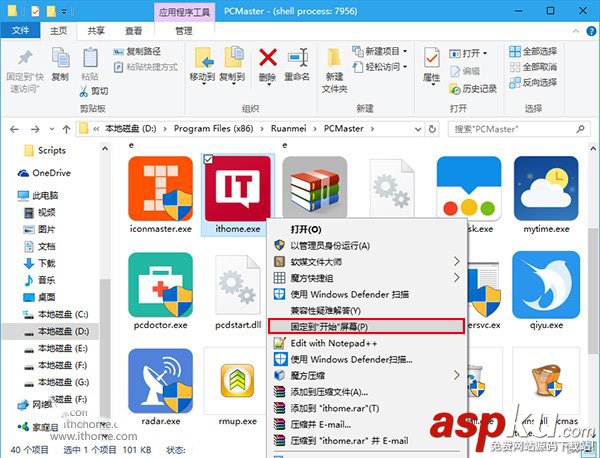Click the Select All ribbon button
This screenshot has width=600, height=458.
tap(533, 51)
